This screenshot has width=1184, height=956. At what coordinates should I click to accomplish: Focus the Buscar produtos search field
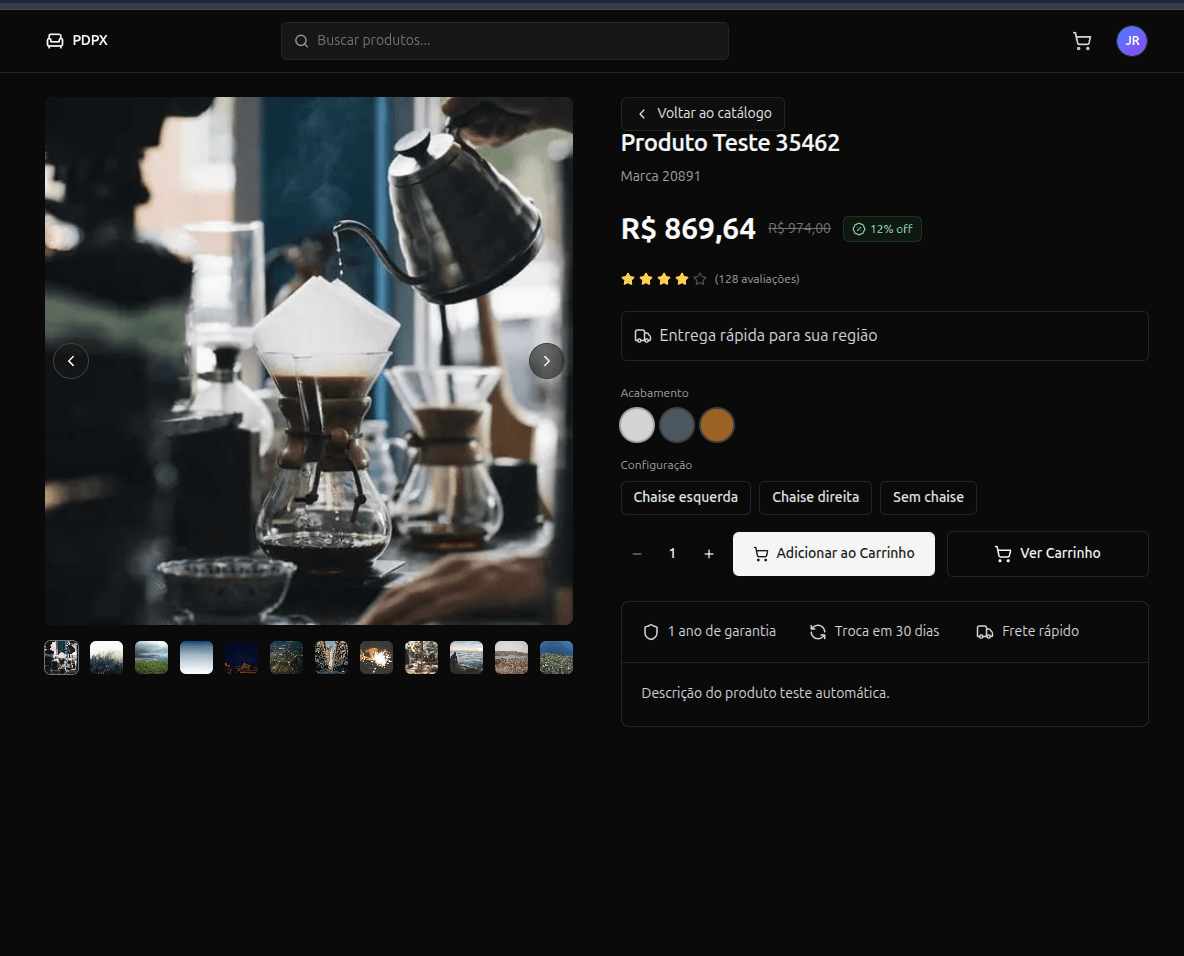coord(505,41)
